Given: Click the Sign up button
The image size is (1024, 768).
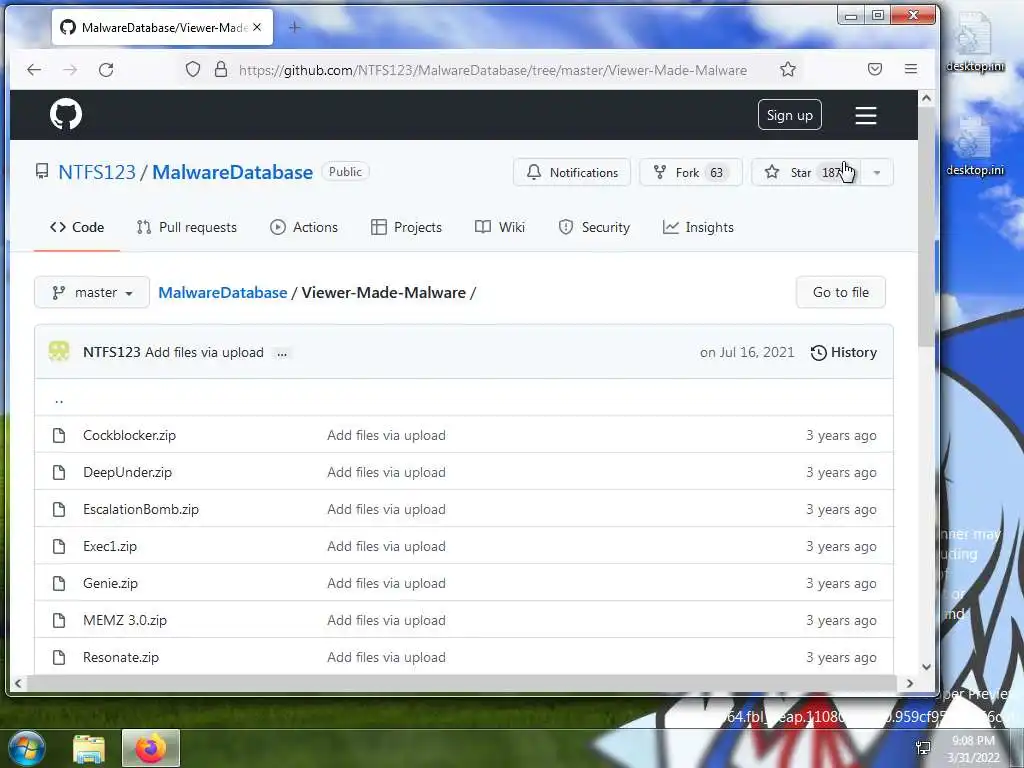Looking at the screenshot, I should 790,115.
